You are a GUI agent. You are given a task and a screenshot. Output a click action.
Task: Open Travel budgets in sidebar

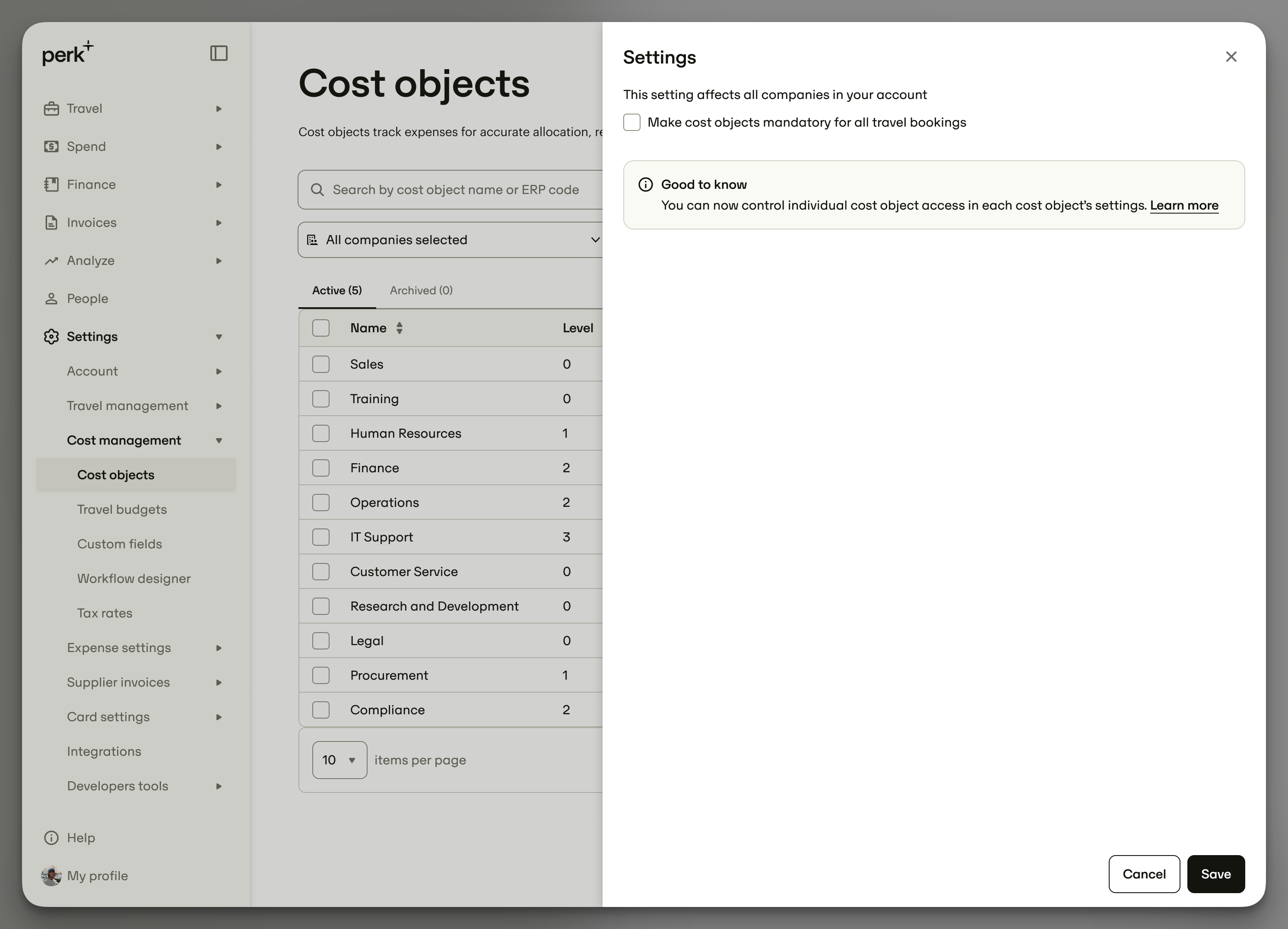[x=122, y=510]
